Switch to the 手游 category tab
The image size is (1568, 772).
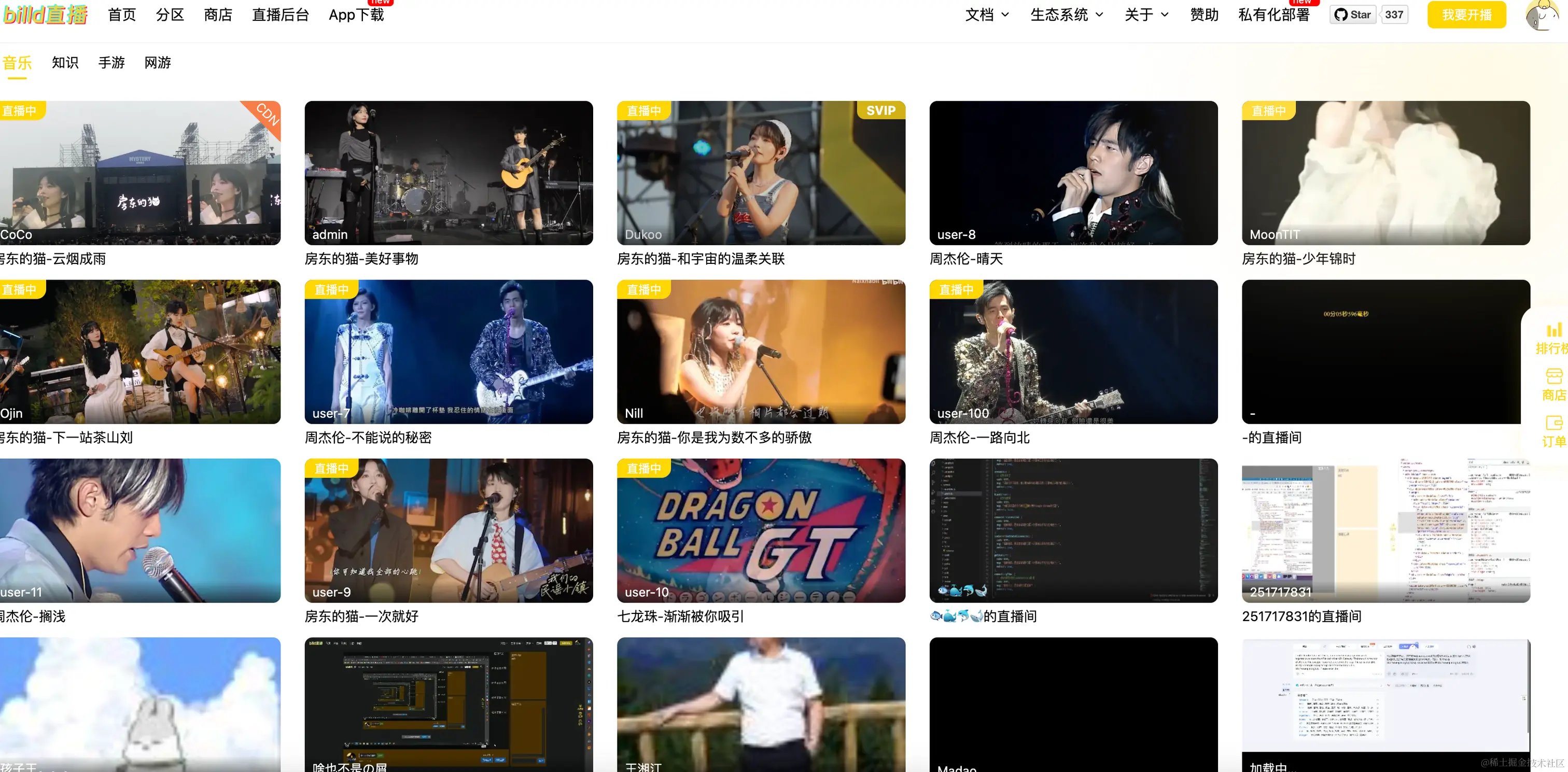click(111, 63)
